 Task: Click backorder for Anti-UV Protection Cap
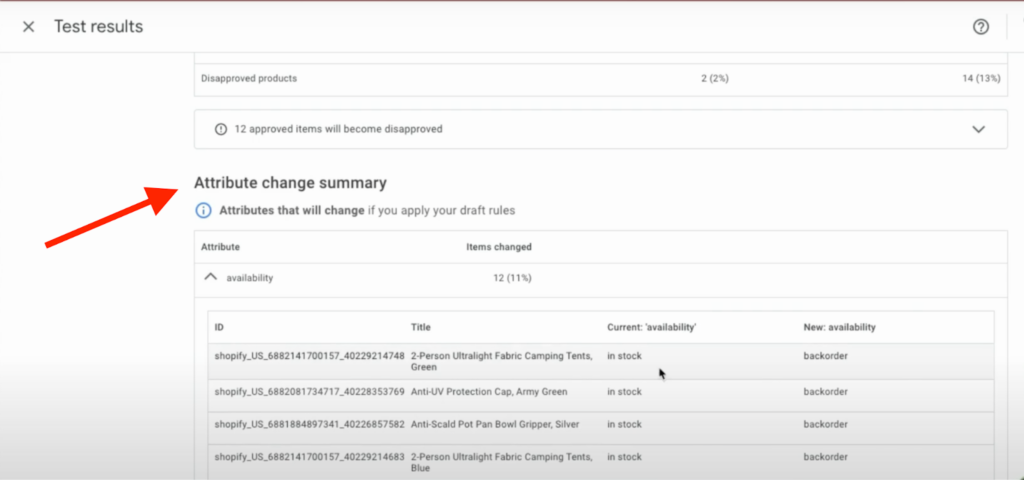click(825, 392)
